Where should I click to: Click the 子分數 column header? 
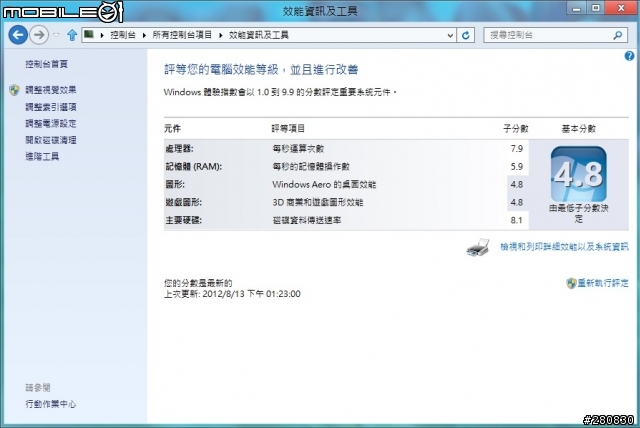coord(516,129)
